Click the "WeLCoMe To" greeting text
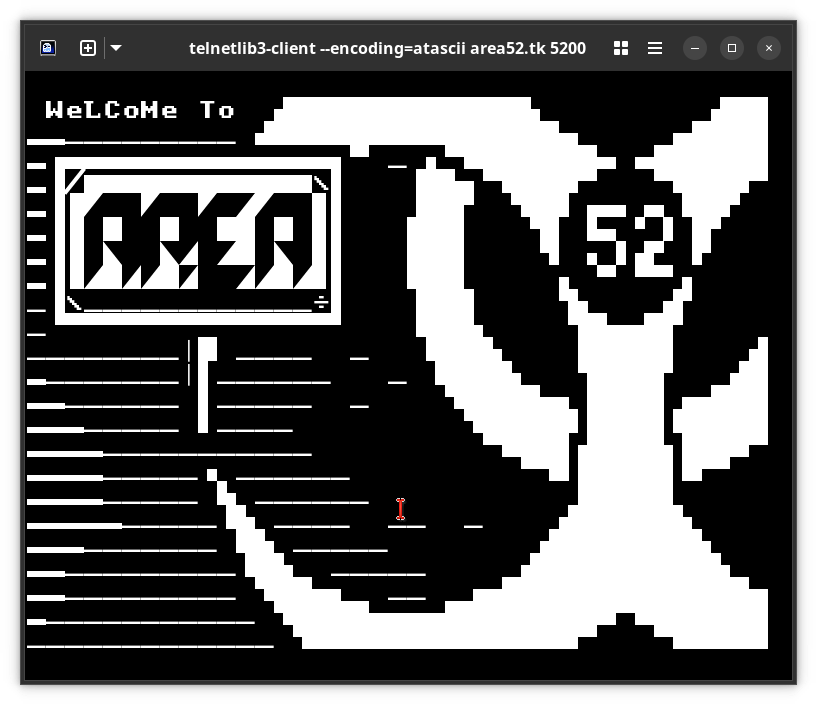This screenshot has height=705, width=817. [x=140, y=110]
